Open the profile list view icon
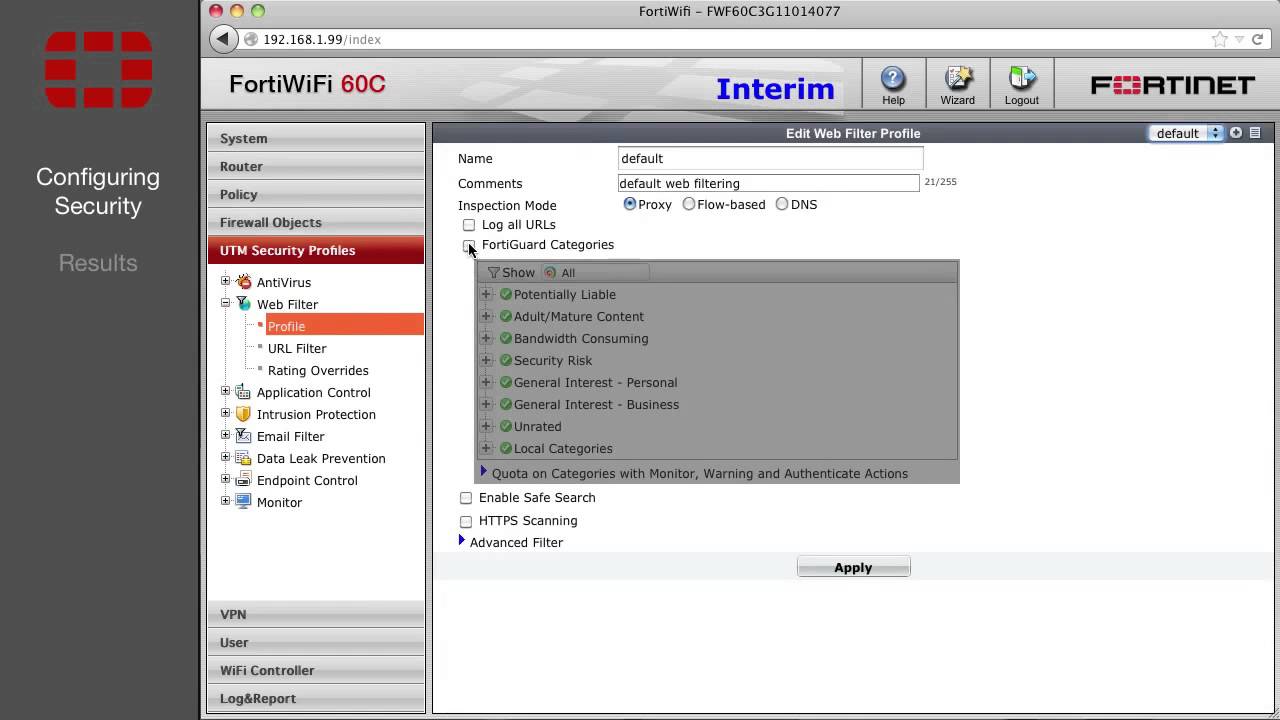 click(1255, 133)
